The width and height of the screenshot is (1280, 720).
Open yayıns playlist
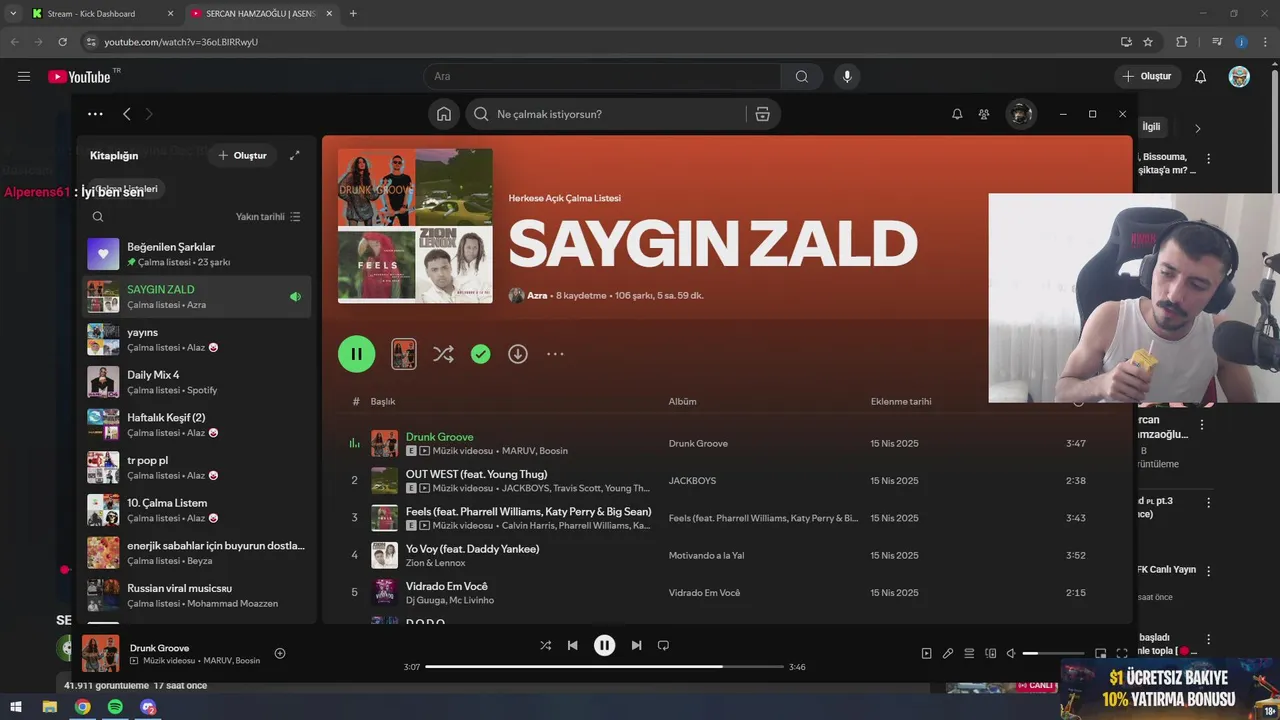tap(196, 339)
